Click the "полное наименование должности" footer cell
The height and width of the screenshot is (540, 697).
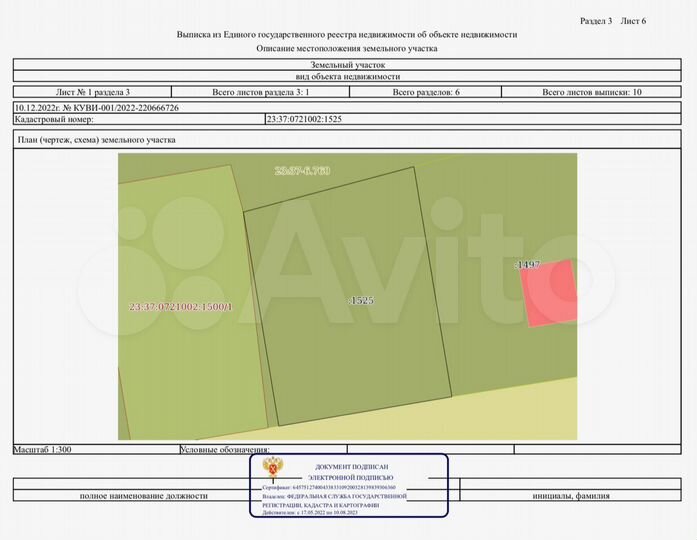pos(144,496)
